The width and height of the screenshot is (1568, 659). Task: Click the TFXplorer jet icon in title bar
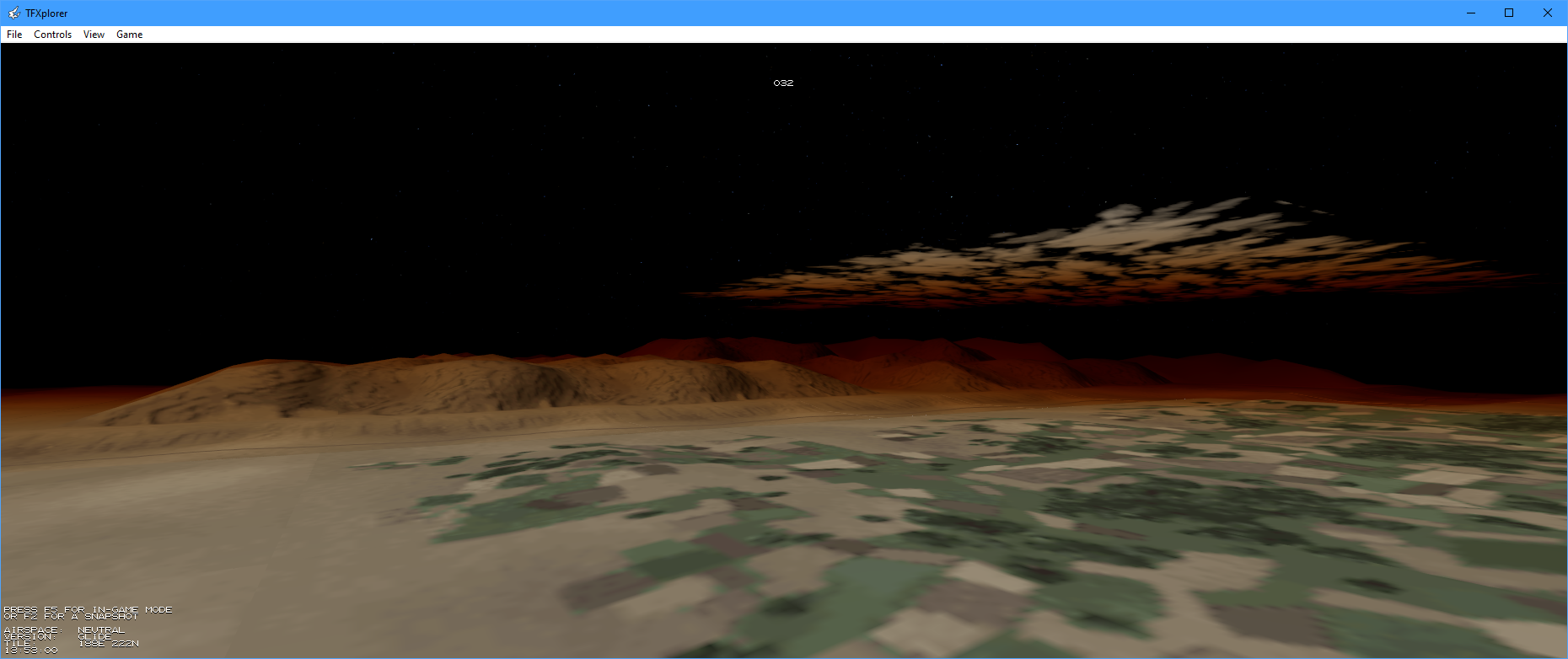click(x=13, y=13)
